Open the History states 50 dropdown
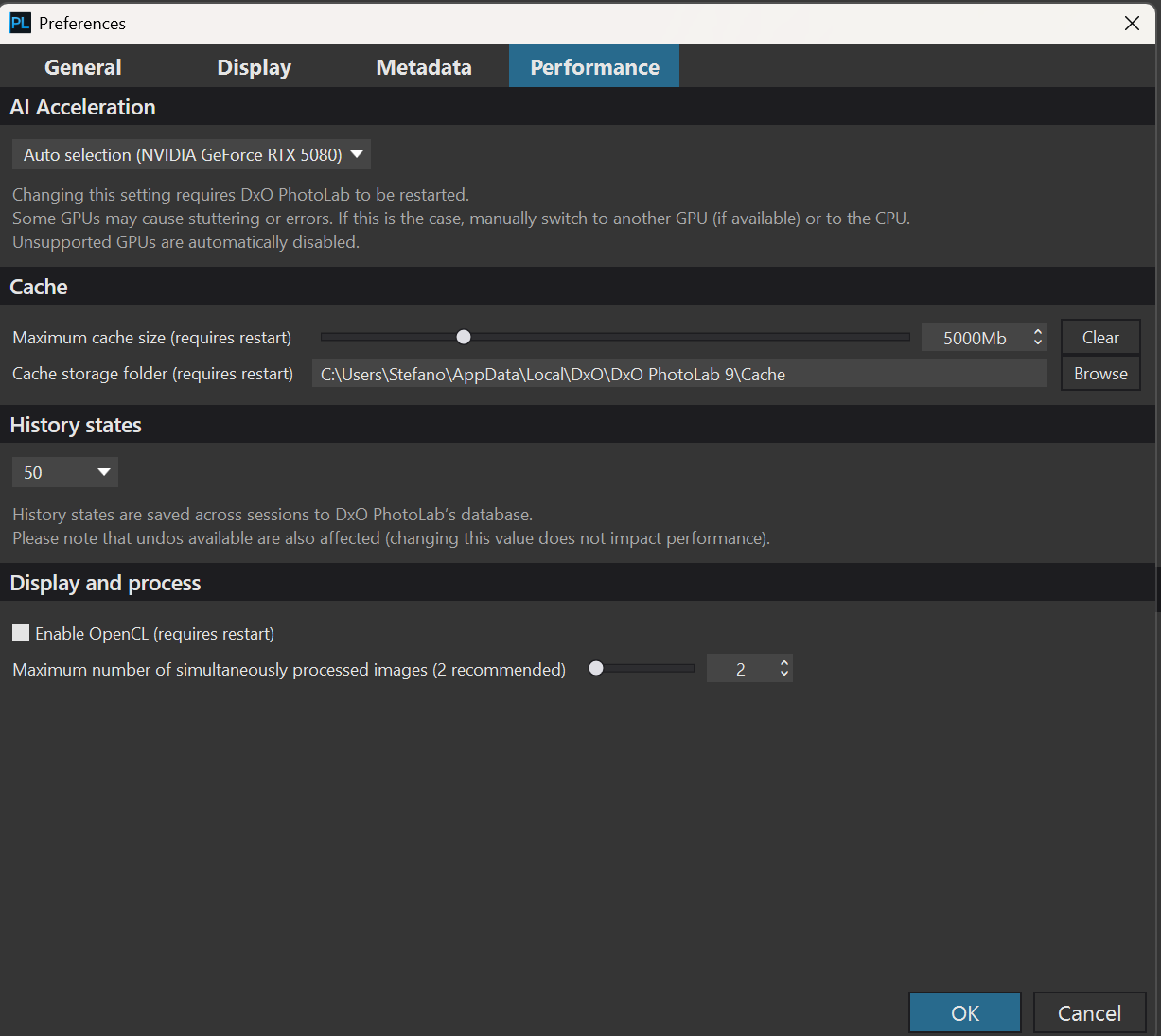This screenshot has height=1036, width=1161. tap(65, 472)
